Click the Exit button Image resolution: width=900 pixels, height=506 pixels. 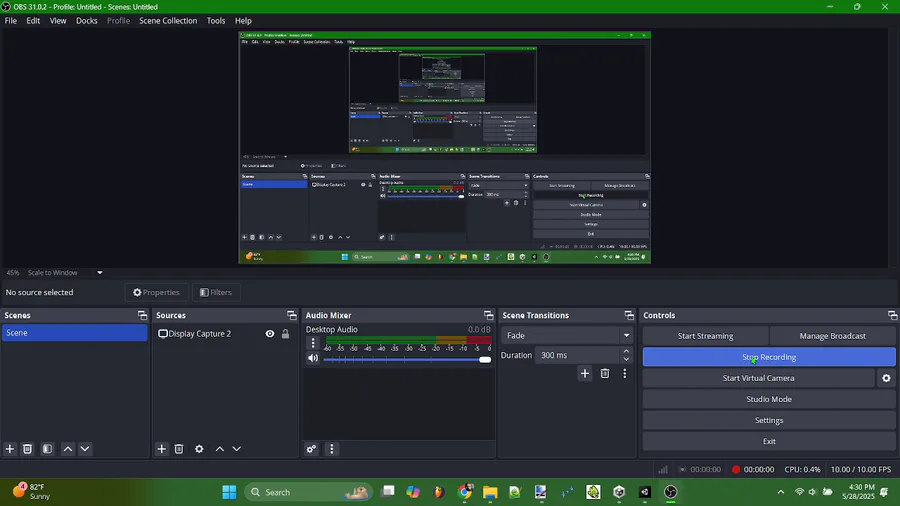tap(769, 441)
